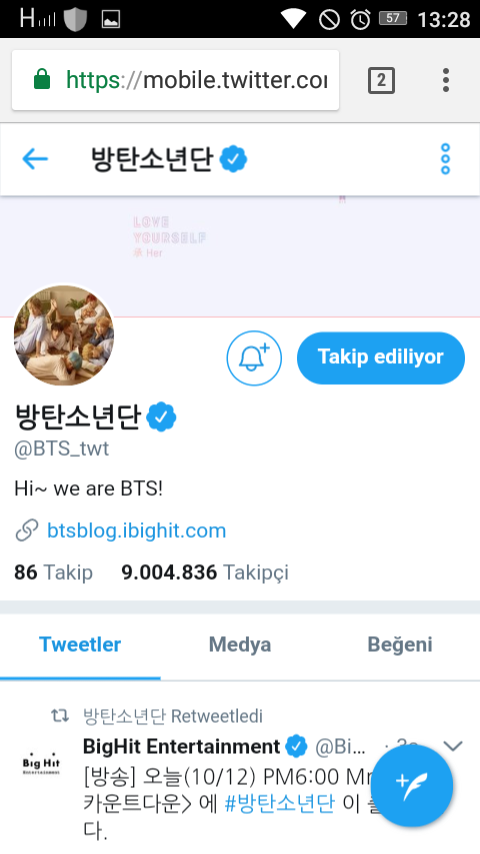Select the Tweetler tab
The image size is (480, 854).
(80, 645)
